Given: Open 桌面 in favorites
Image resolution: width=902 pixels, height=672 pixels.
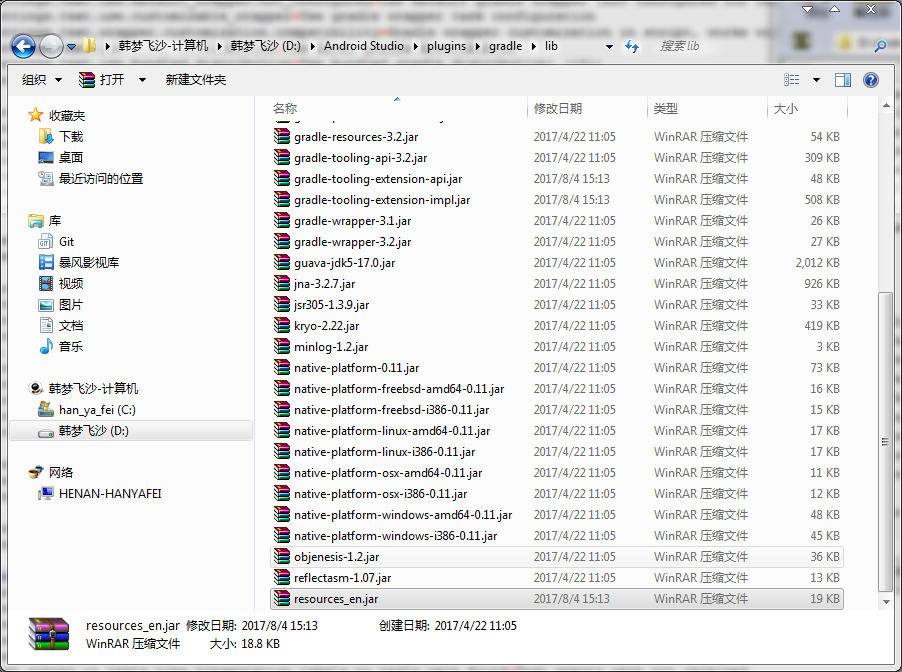Looking at the screenshot, I should 71,158.
